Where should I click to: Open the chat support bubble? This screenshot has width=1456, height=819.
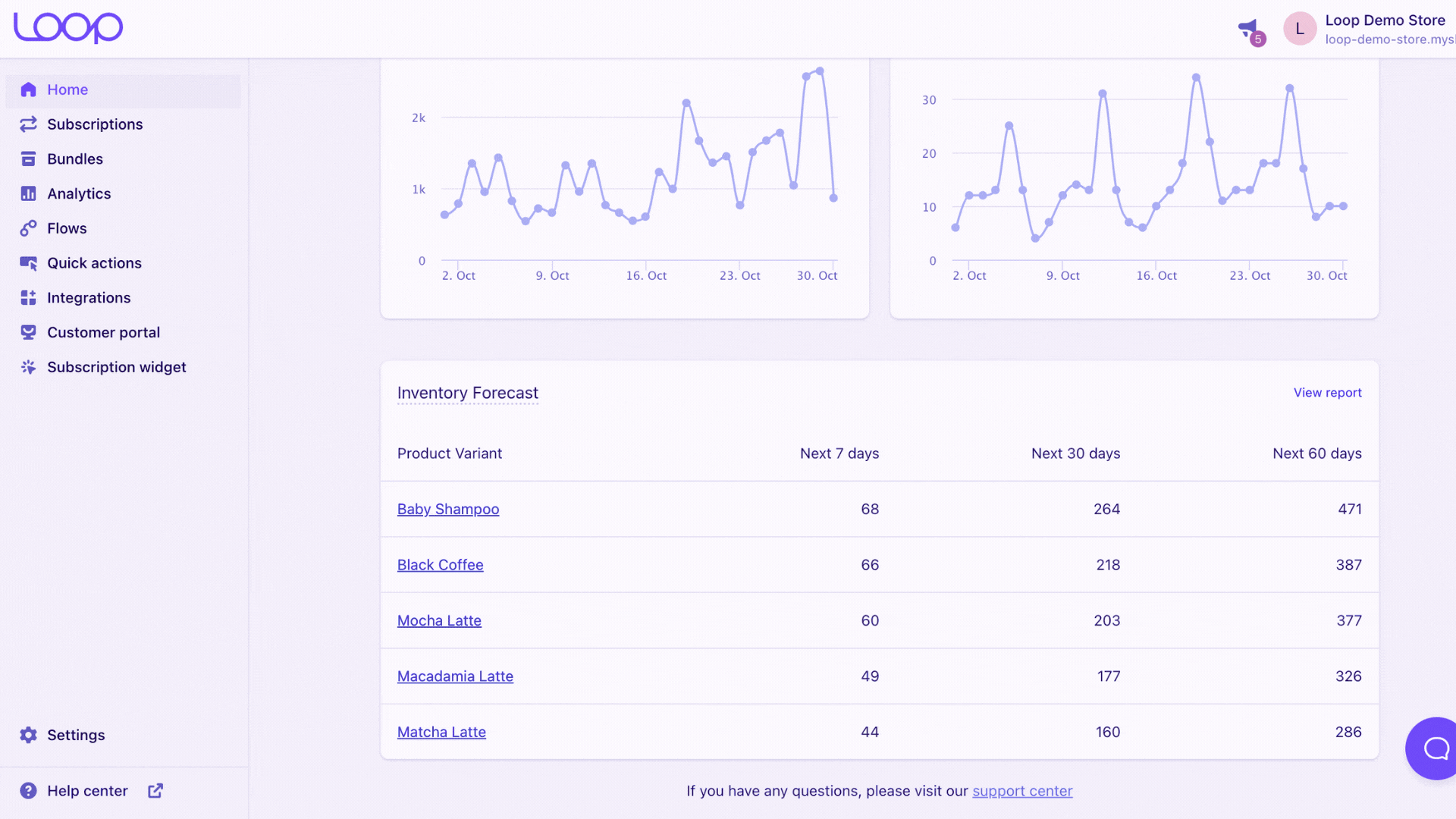[1435, 748]
